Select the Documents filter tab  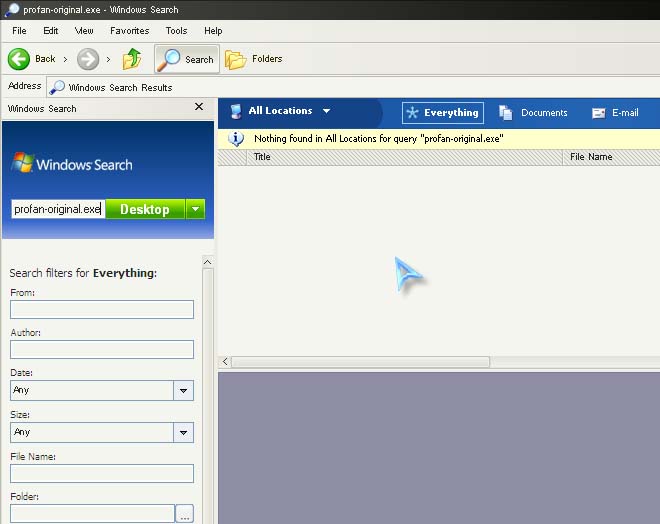click(533, 113)
